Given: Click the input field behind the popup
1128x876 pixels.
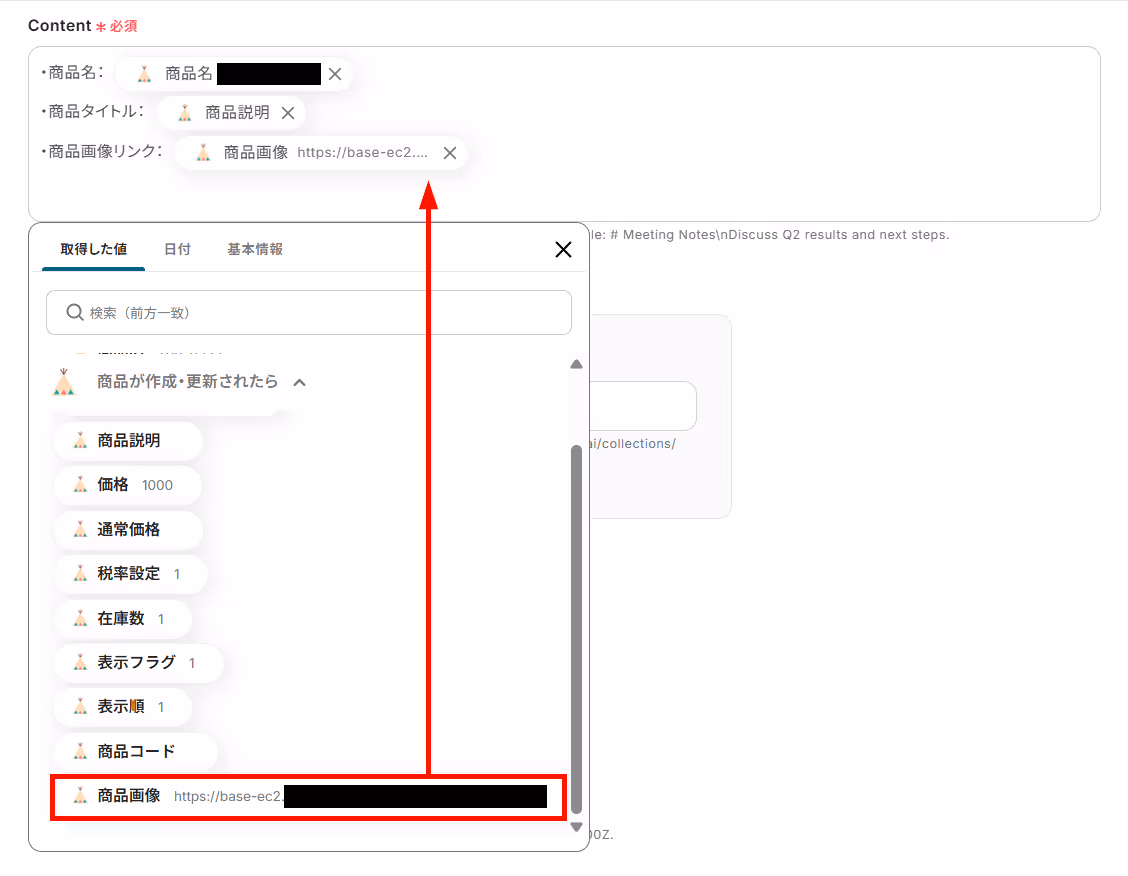Looking at the screenshot, I should [642, 406].
